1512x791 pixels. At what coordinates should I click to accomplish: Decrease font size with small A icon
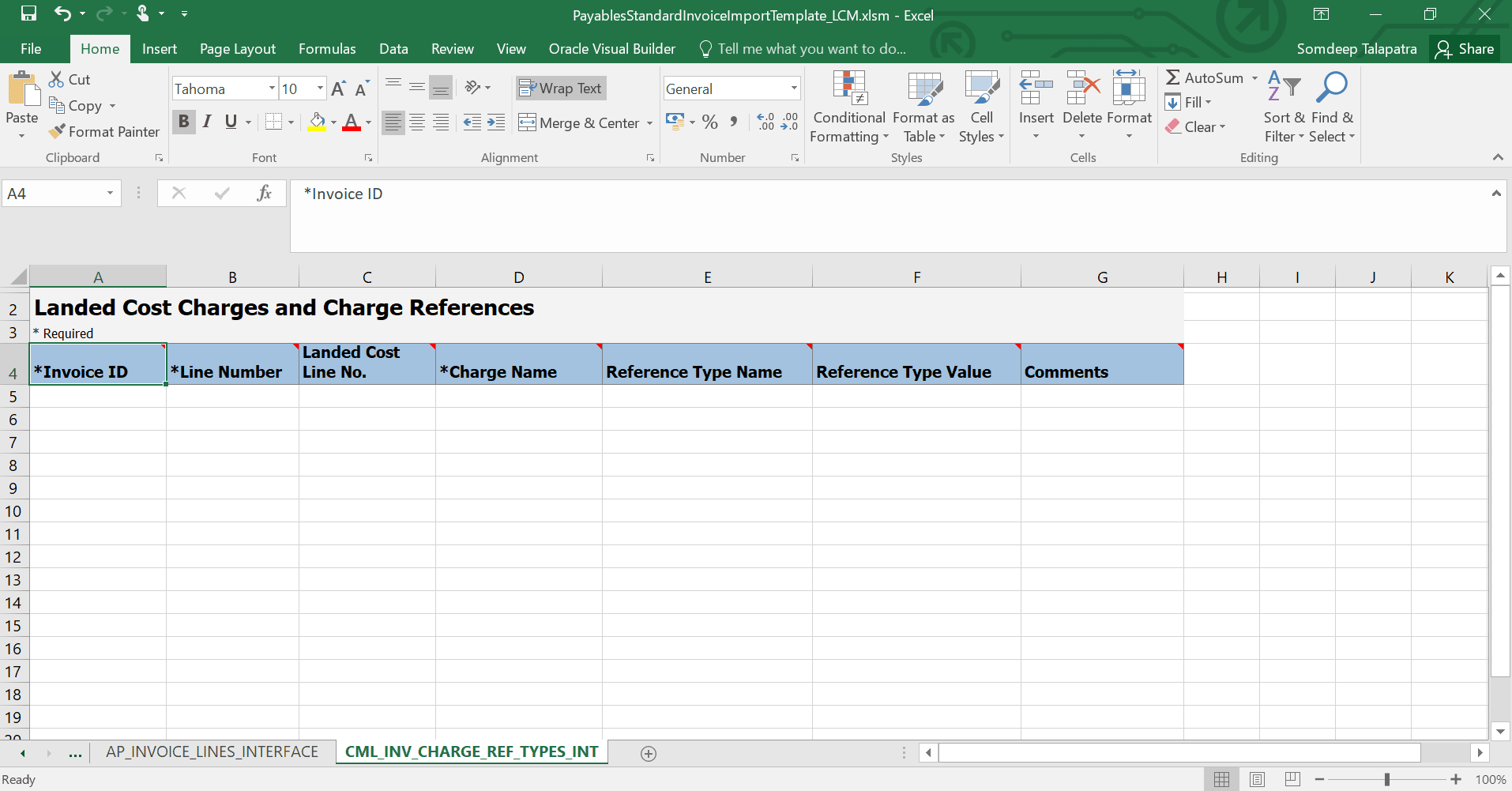click(362, 89)
